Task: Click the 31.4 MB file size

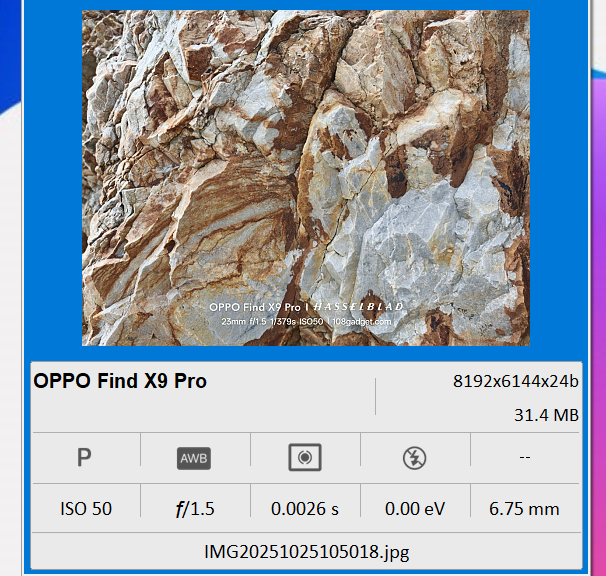Action: click(546, 414)
